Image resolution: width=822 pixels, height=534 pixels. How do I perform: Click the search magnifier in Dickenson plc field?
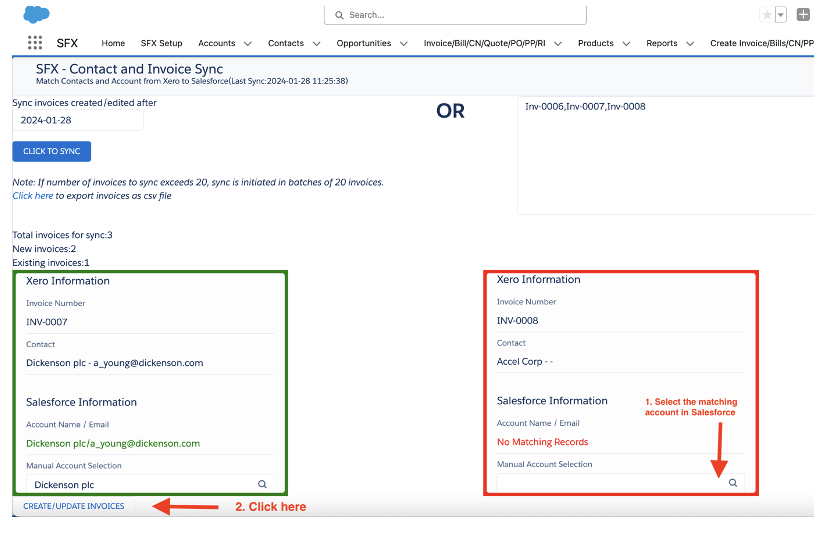point(262,484)
